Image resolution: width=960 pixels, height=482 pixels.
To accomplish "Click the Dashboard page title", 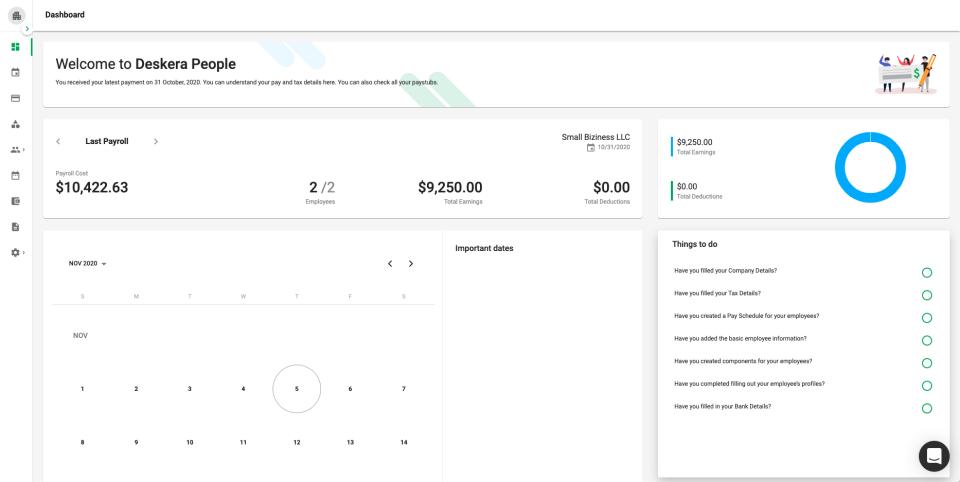I will point(65,15).
